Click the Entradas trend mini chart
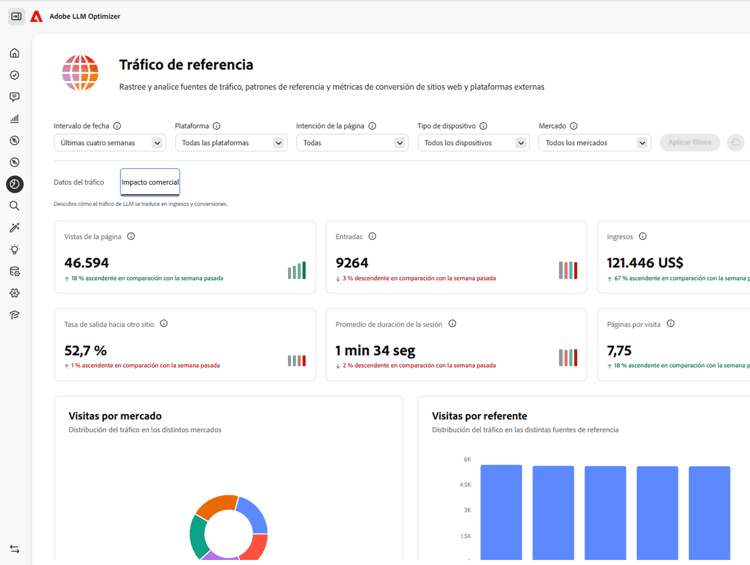The width and height of the screenshot is (750, 565). pos(568,270)
